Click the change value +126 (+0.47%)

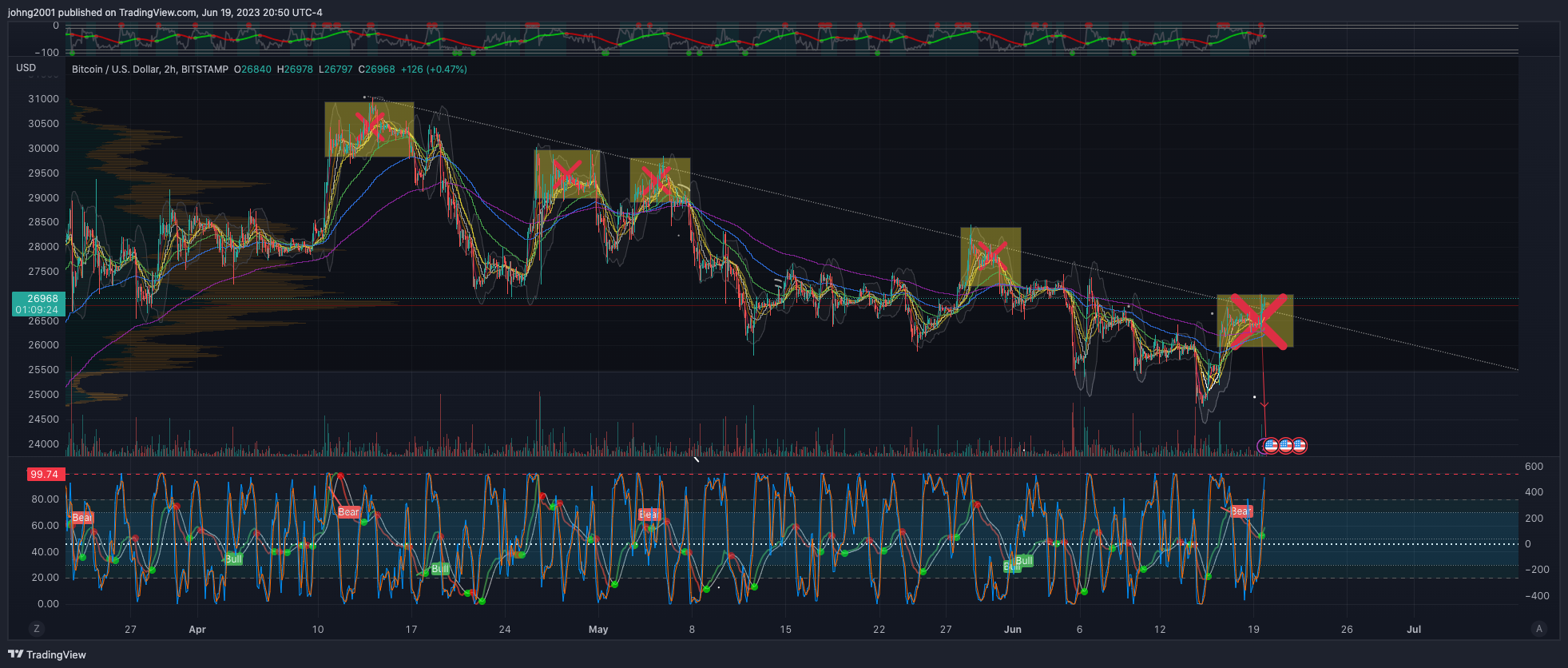[x=434, y=70]
